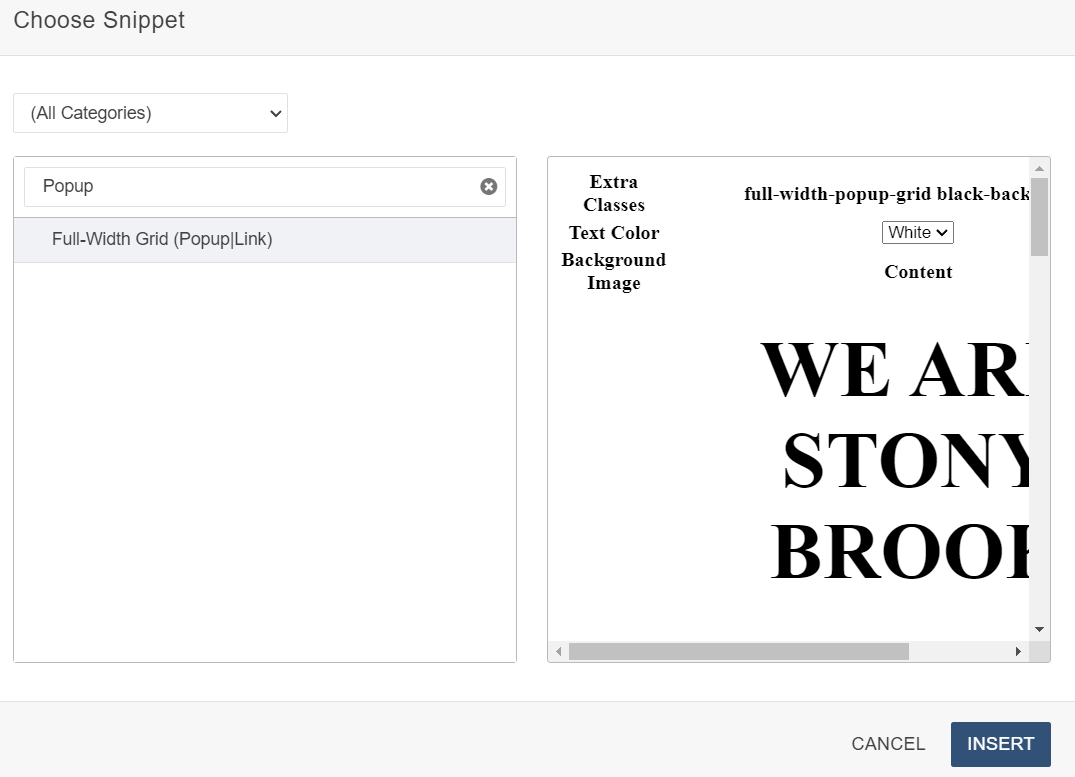Screen dimensions: 1075x777
Task: Click the CANCEL button
Action: pos(887,744)
